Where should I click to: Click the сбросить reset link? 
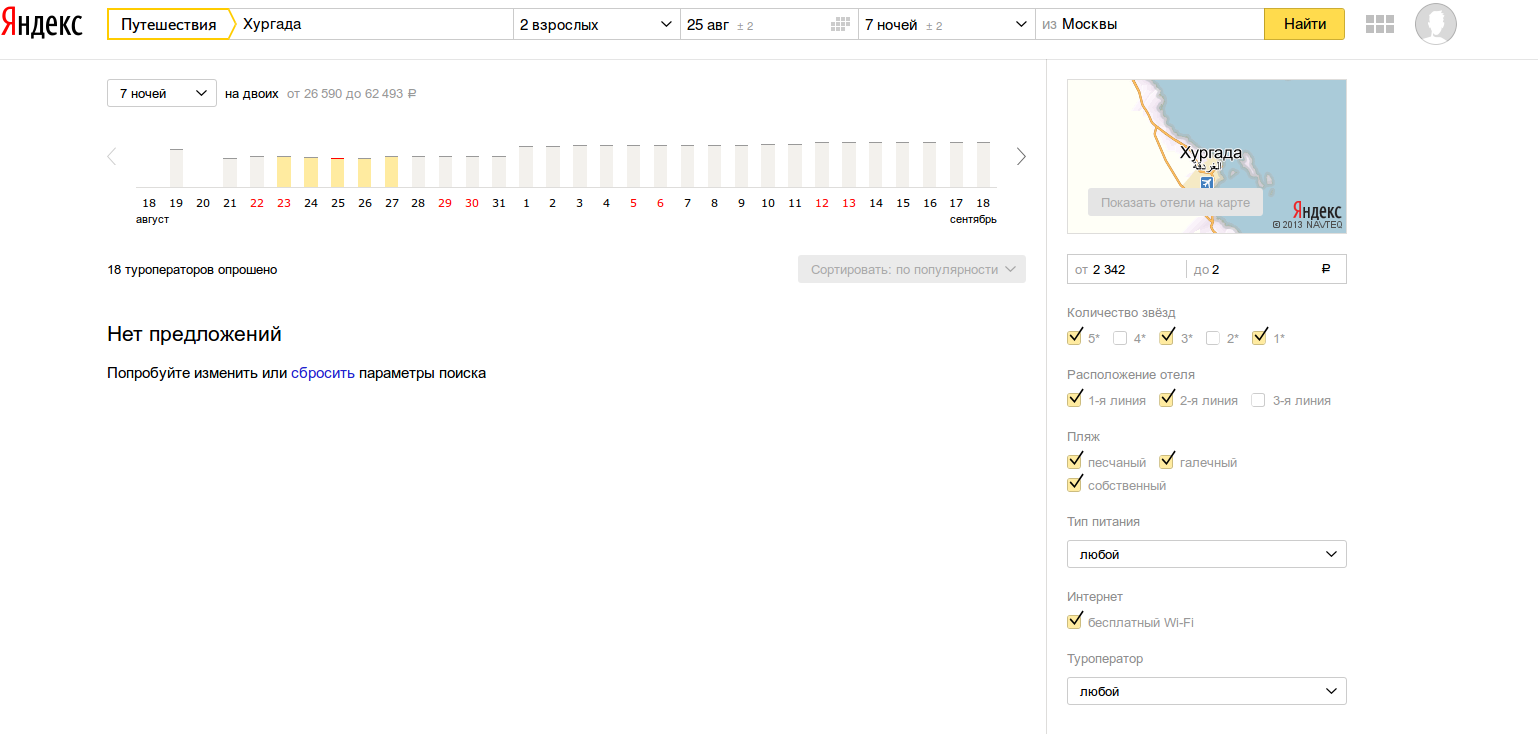[x=323, y=373]
